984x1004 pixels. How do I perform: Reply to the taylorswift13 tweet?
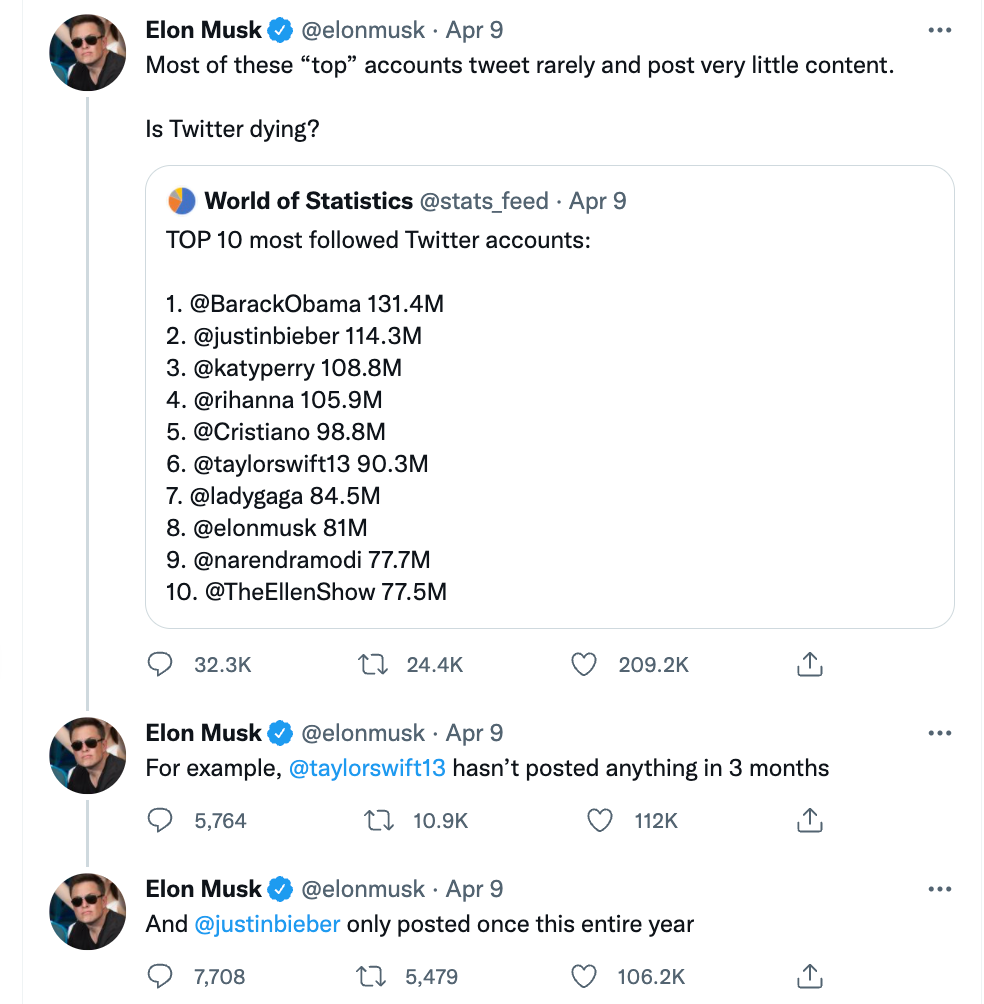point(160,821)
